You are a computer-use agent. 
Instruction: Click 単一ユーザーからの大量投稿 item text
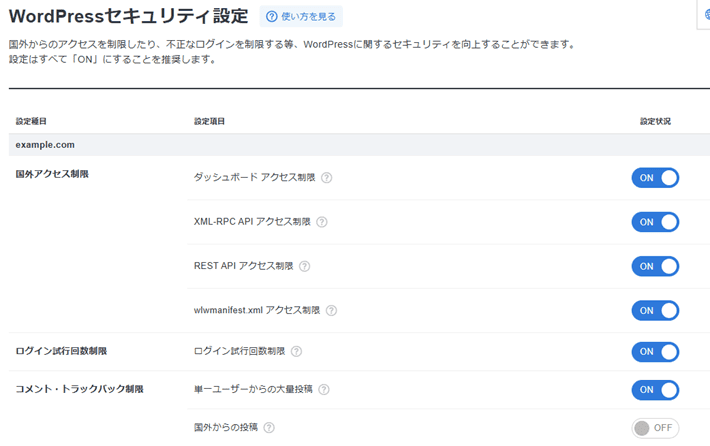click(253, 389)
